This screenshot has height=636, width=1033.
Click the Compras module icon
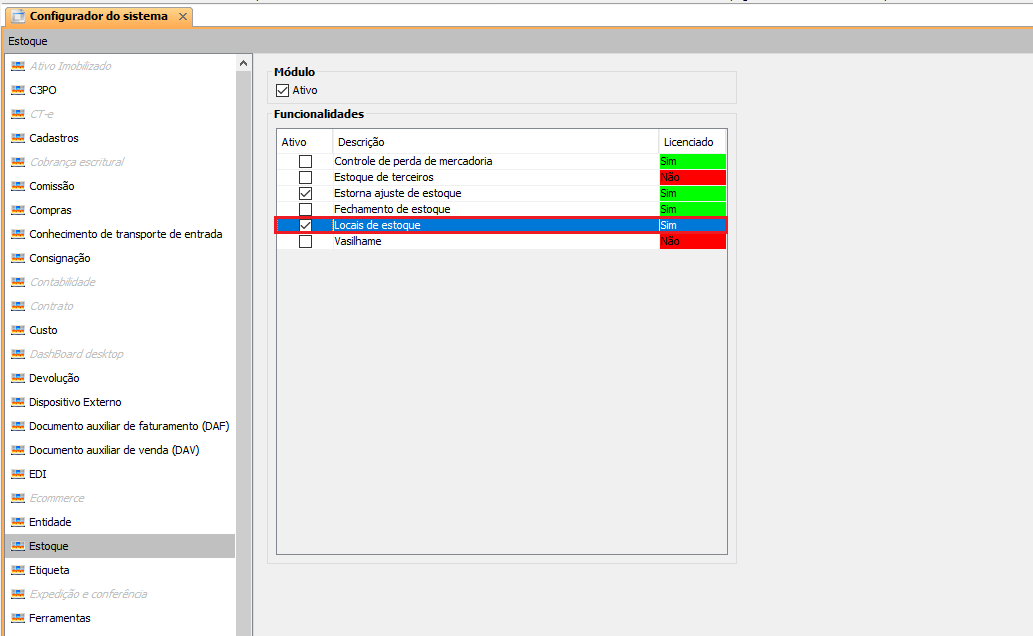point(17,210)
